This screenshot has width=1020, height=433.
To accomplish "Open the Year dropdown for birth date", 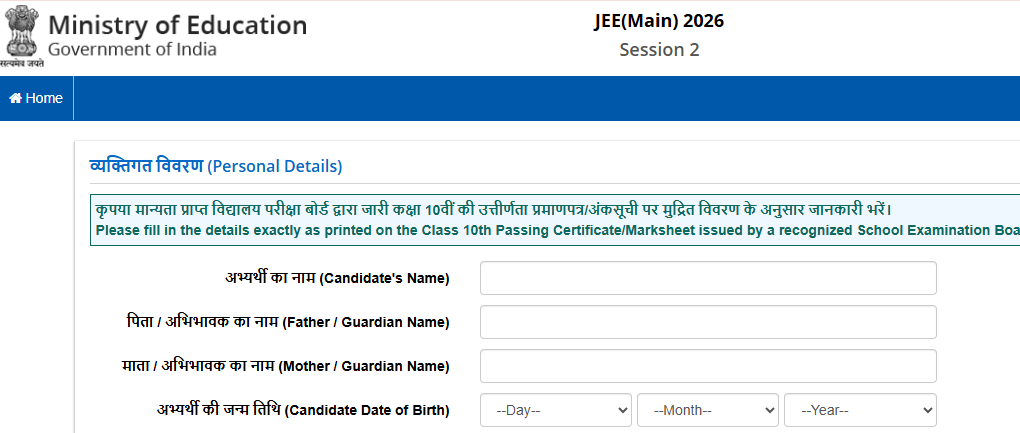I will click(x=860, y=410).
